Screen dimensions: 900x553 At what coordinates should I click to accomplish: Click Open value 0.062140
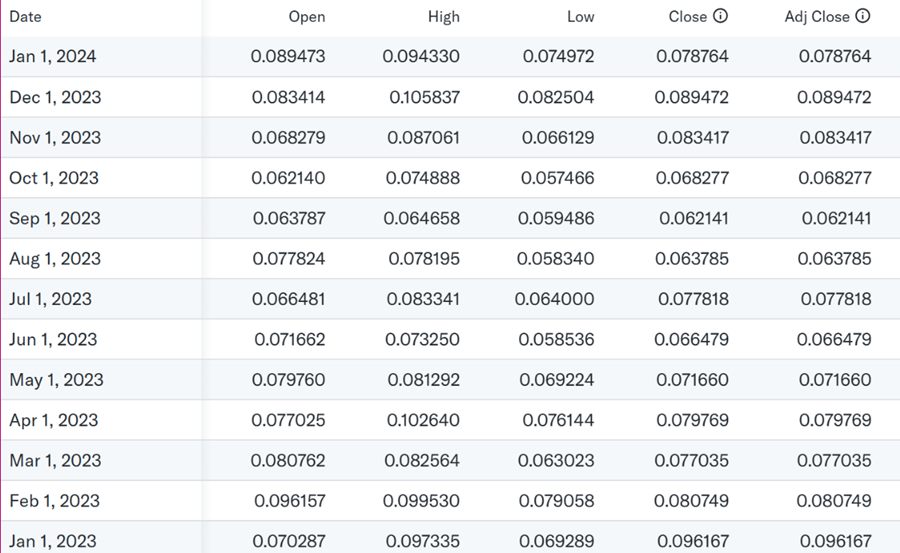289,177
